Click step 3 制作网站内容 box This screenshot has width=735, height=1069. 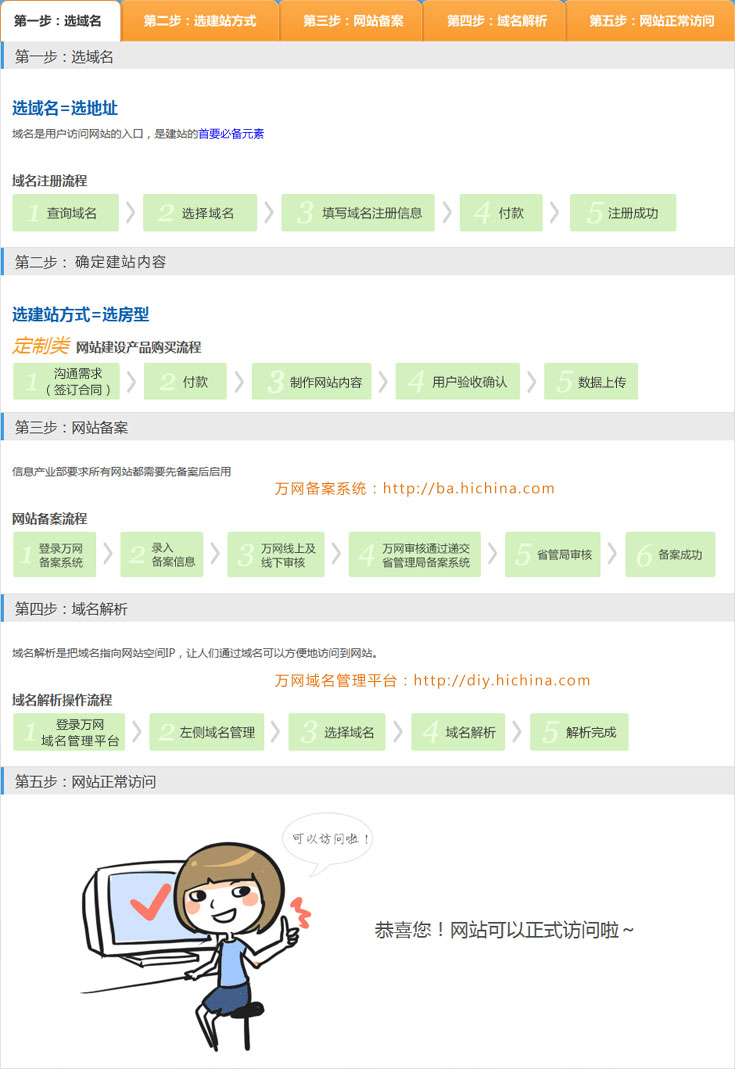pyautogui.click(x=312, y=381)
